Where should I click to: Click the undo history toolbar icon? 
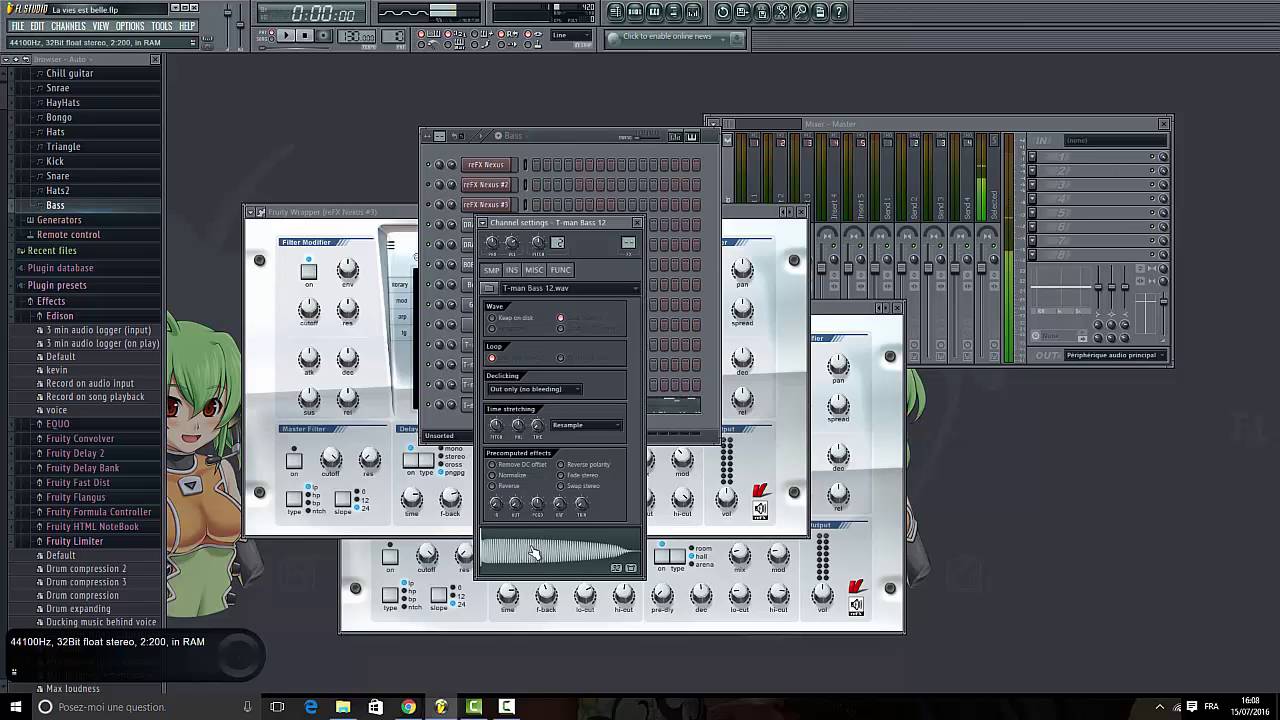(723, 12)
